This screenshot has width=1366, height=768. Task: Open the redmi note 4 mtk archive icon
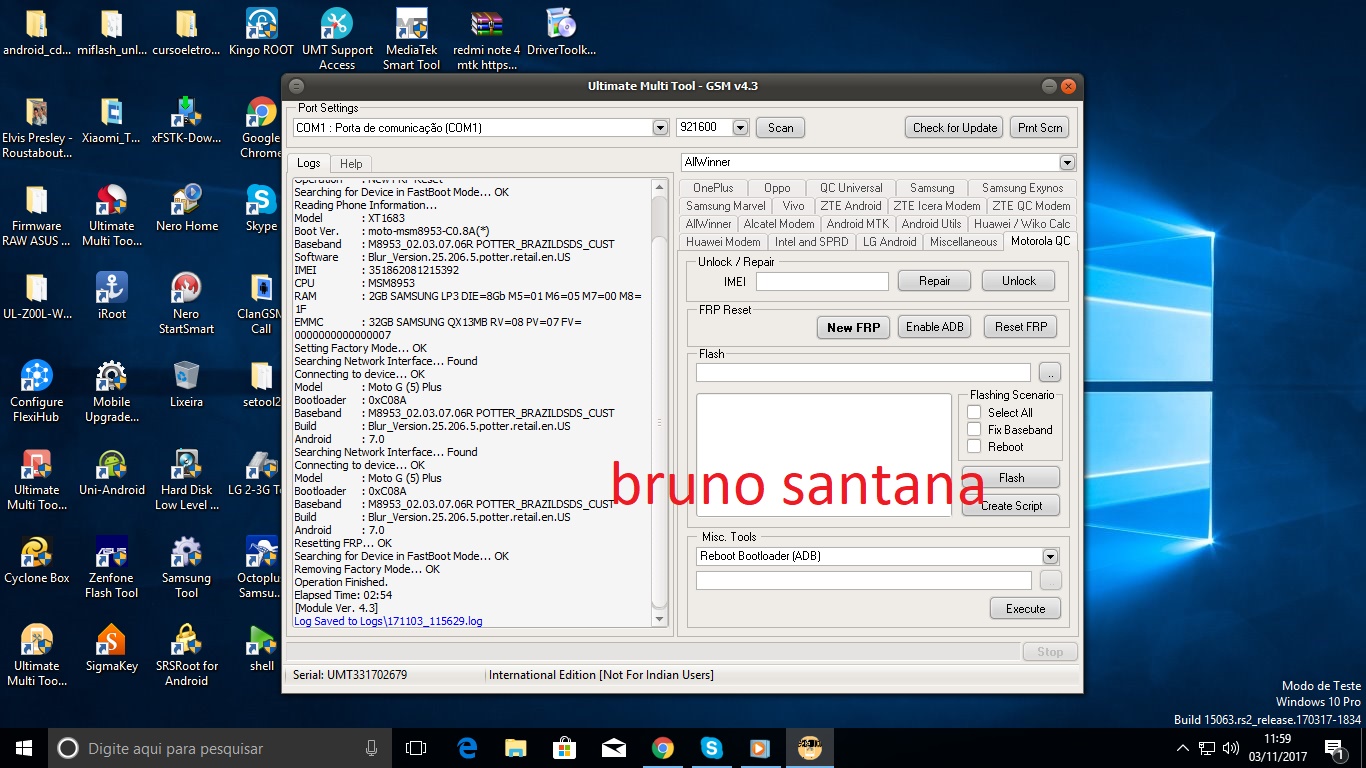pyautogui.click(x=487, y=40)
